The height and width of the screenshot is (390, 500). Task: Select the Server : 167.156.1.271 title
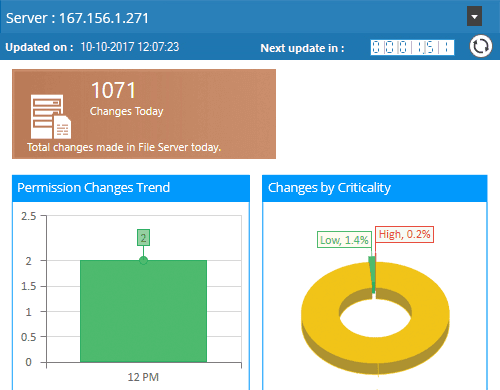point(77,18)
